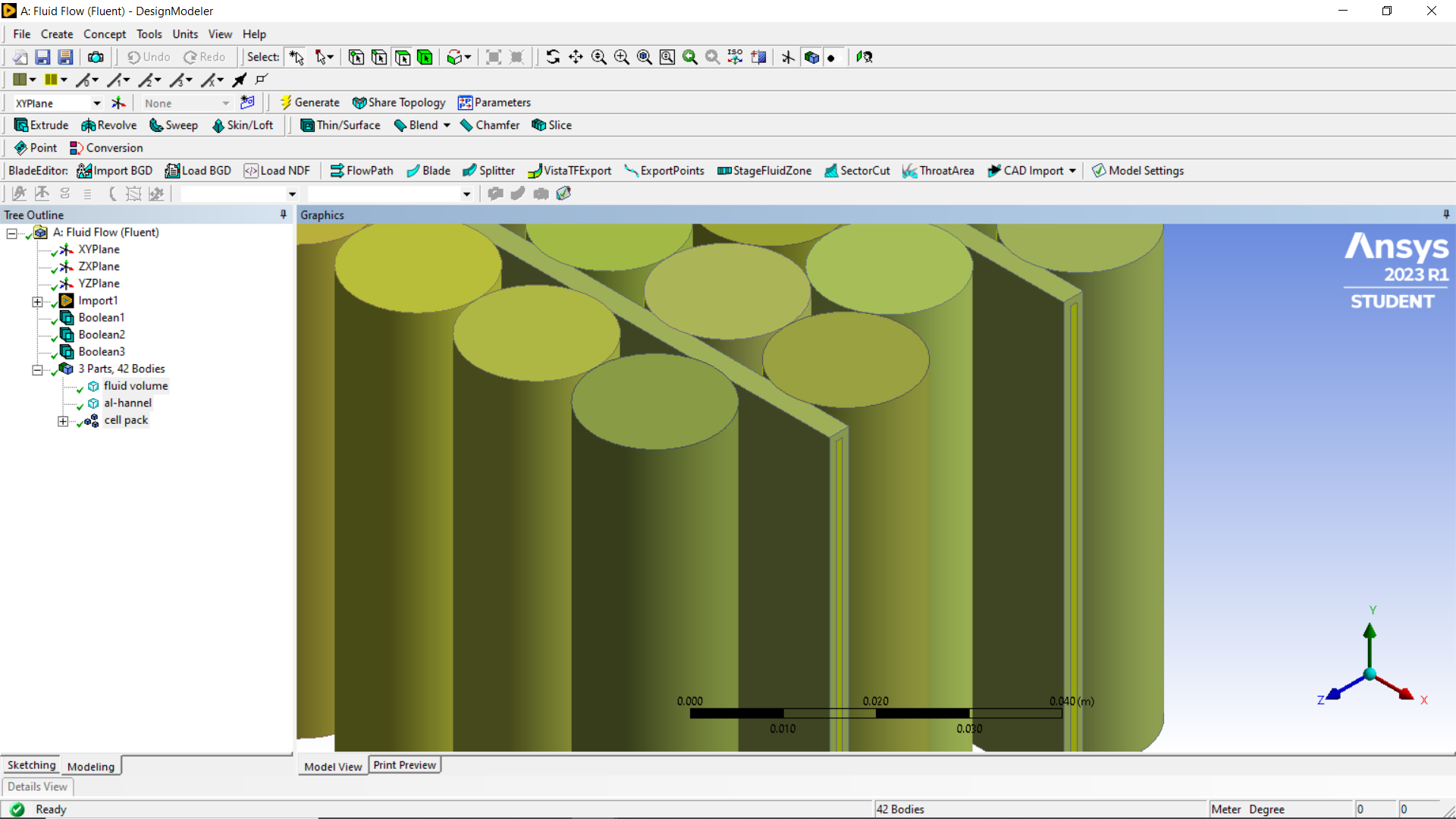Open the Concept menu
The image size is (1456, 819).
pos(105,34)
